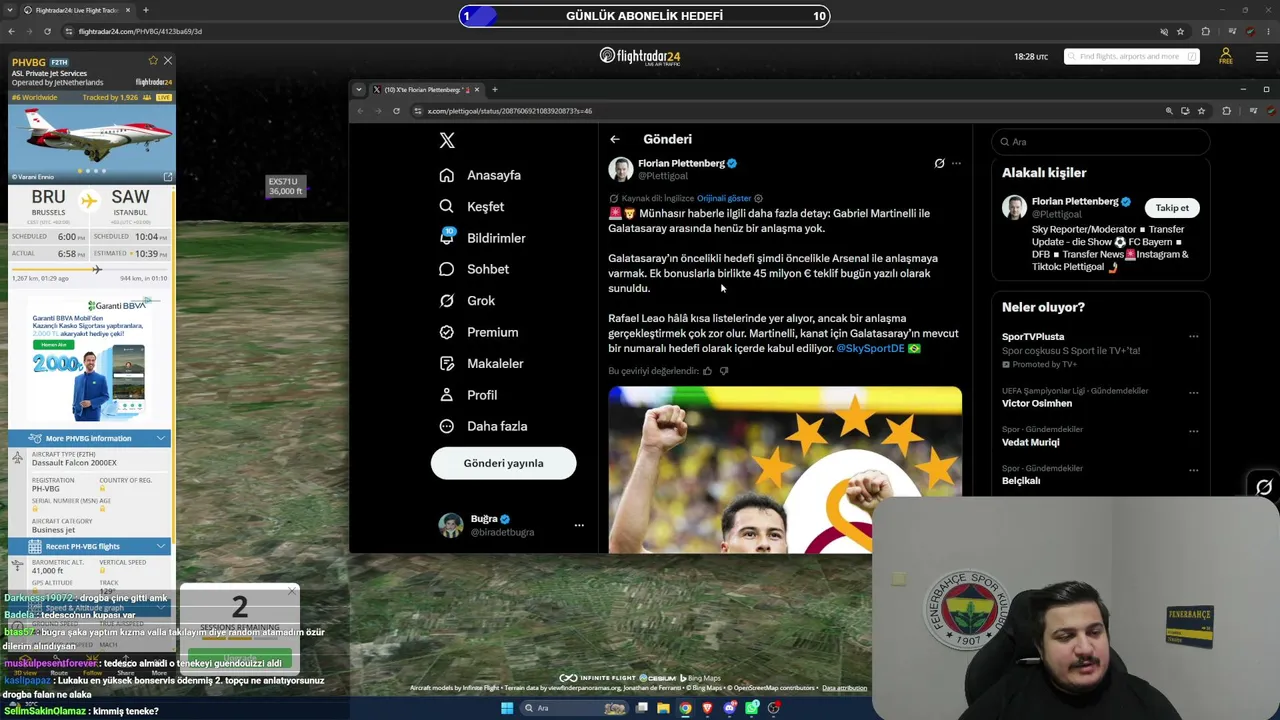Image resolution: width=1280 pixels, height=720 pixels.
Task: Click the Find flights, airports search box
Action: point(1131,56)
